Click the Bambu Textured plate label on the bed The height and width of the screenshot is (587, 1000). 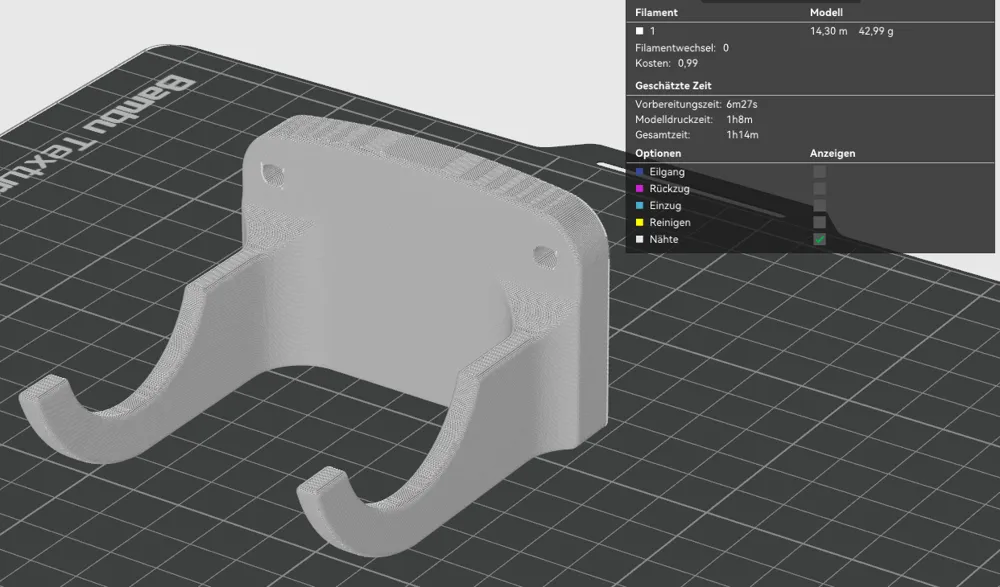click(x=96, y=137)
